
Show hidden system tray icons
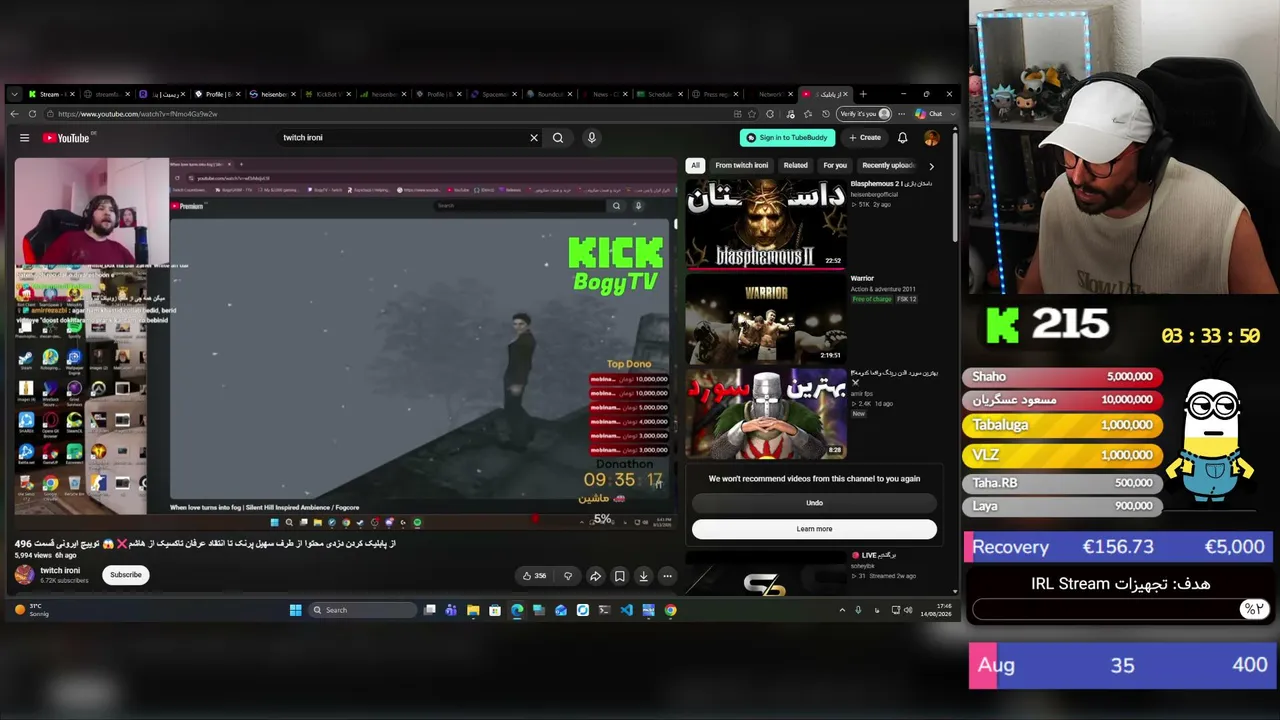(x=842, y=610)
